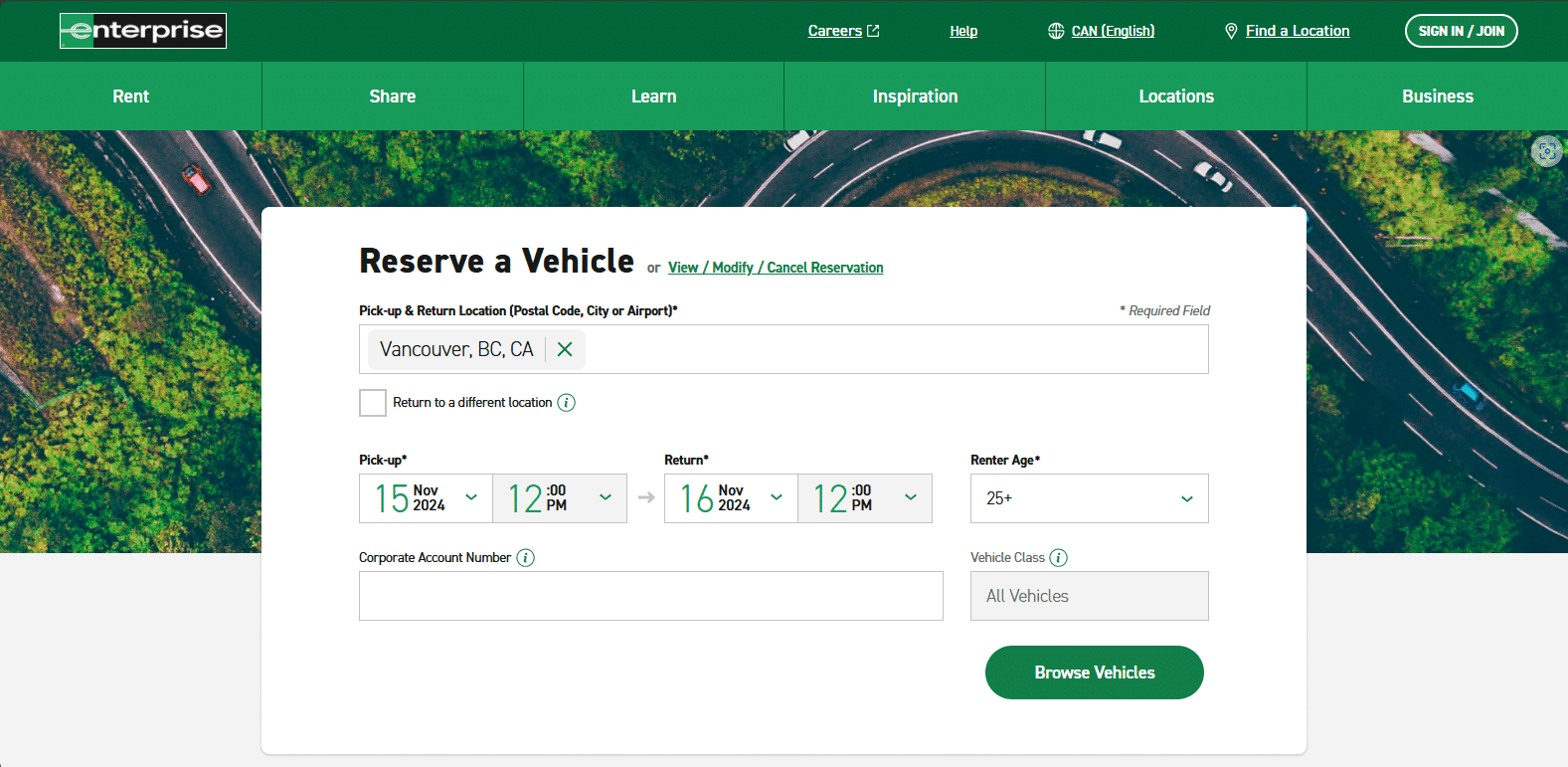Click the Enterprise logo
This screenshot has height=767, width=1568.
(x=143, y=31)
